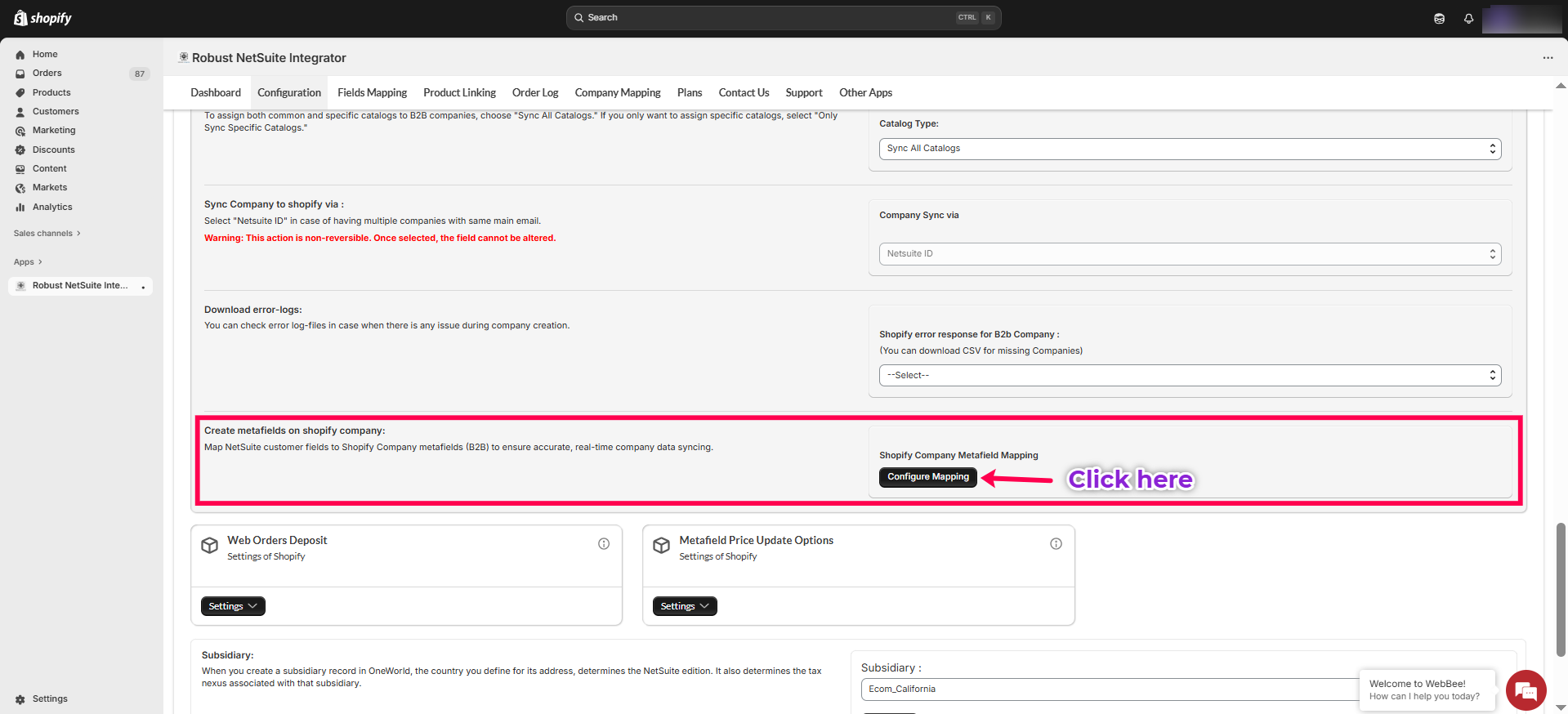Go to Home in the sidebar
Viewport: 1568px width, 714px height.
click(x=45, y=55)
